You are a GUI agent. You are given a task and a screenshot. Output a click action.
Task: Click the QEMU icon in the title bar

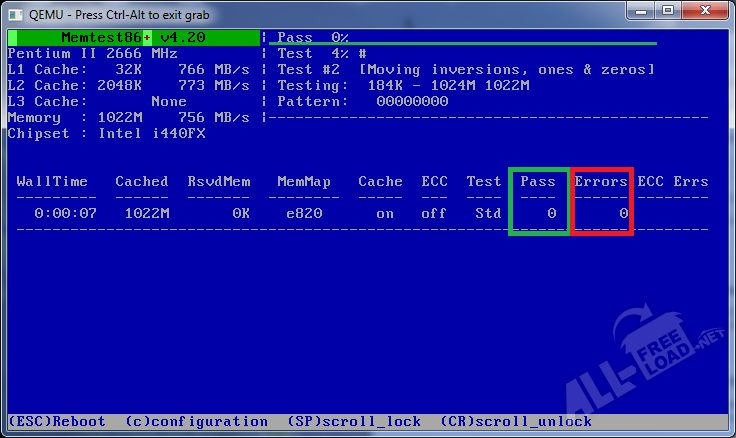[15, 12]
